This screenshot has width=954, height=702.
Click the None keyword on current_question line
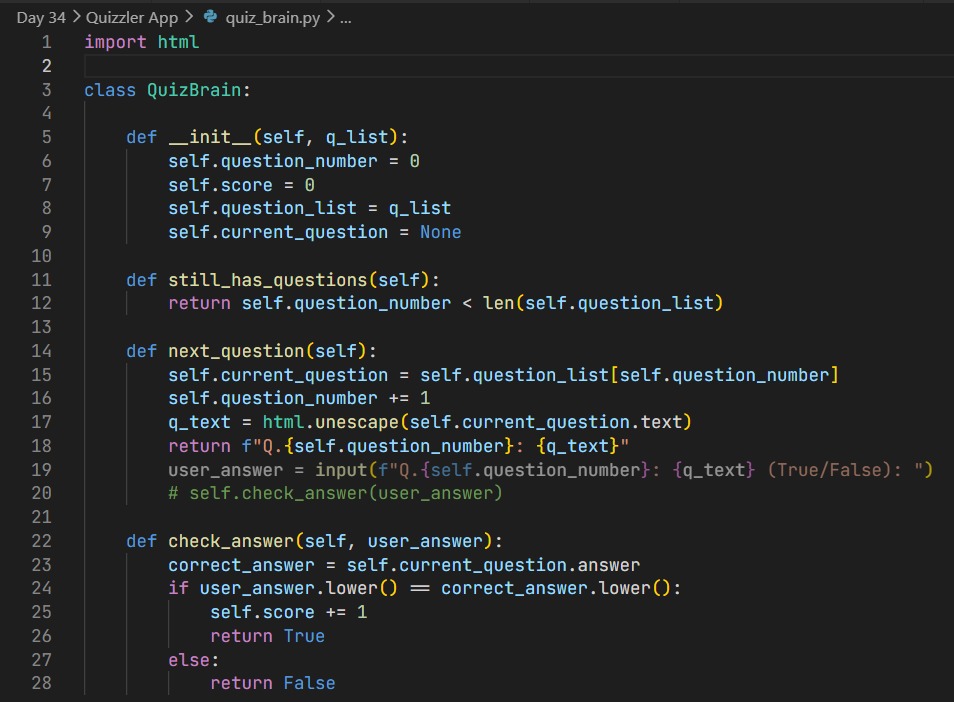coord(441,231)
